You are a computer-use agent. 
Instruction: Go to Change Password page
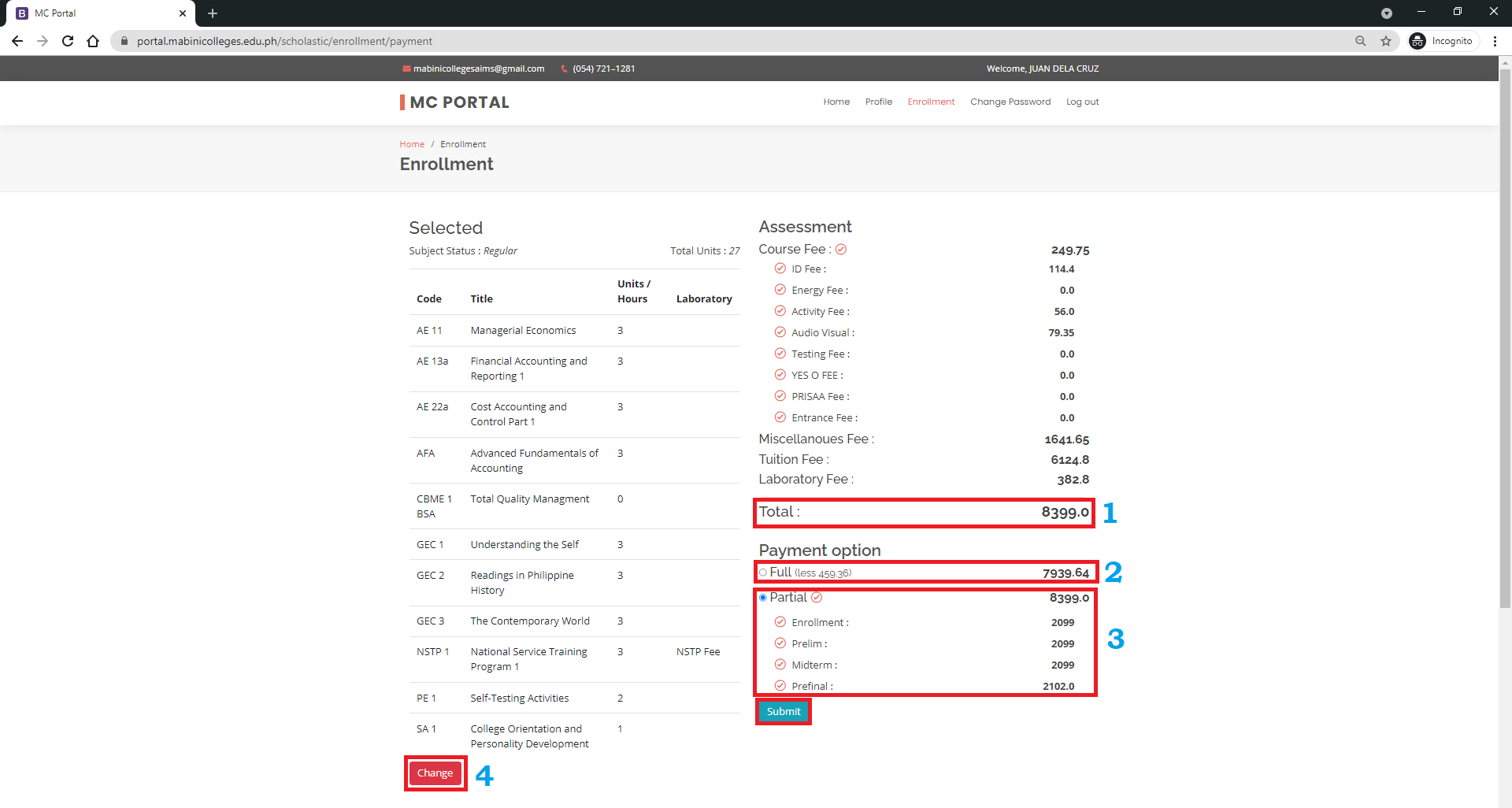1010,102
